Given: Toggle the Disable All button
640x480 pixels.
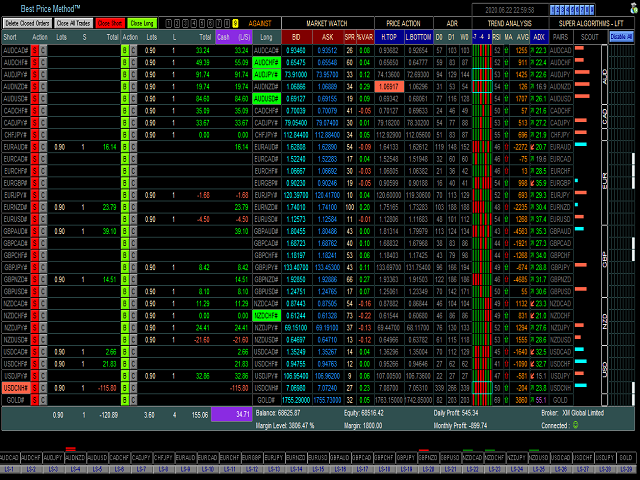Looking at the screenshot, I should (x=621, y=37).
